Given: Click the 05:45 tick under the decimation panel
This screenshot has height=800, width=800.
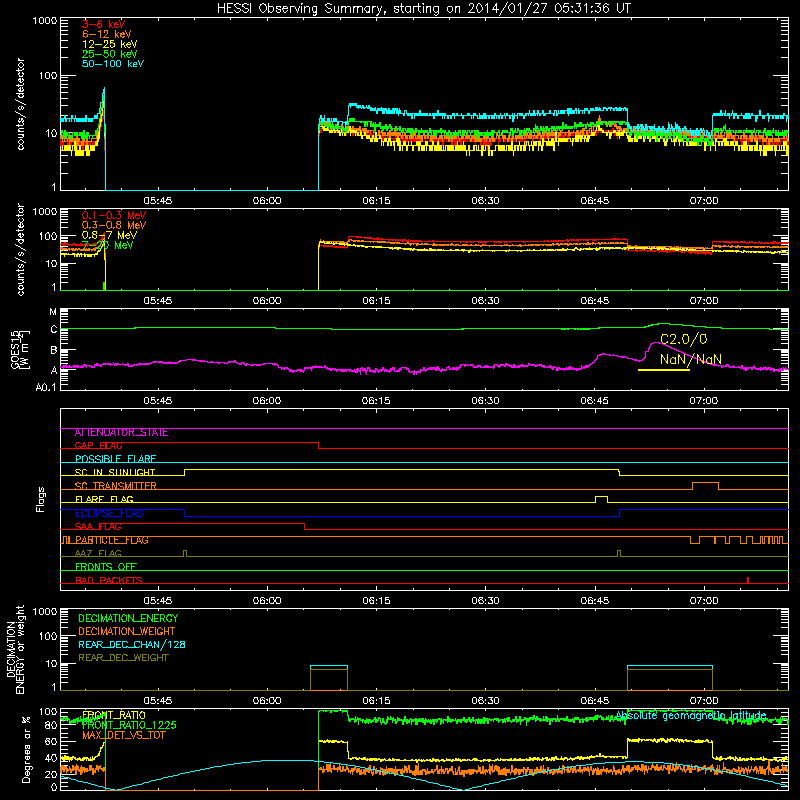Looking at the screenshot, I should pos(158,701).
